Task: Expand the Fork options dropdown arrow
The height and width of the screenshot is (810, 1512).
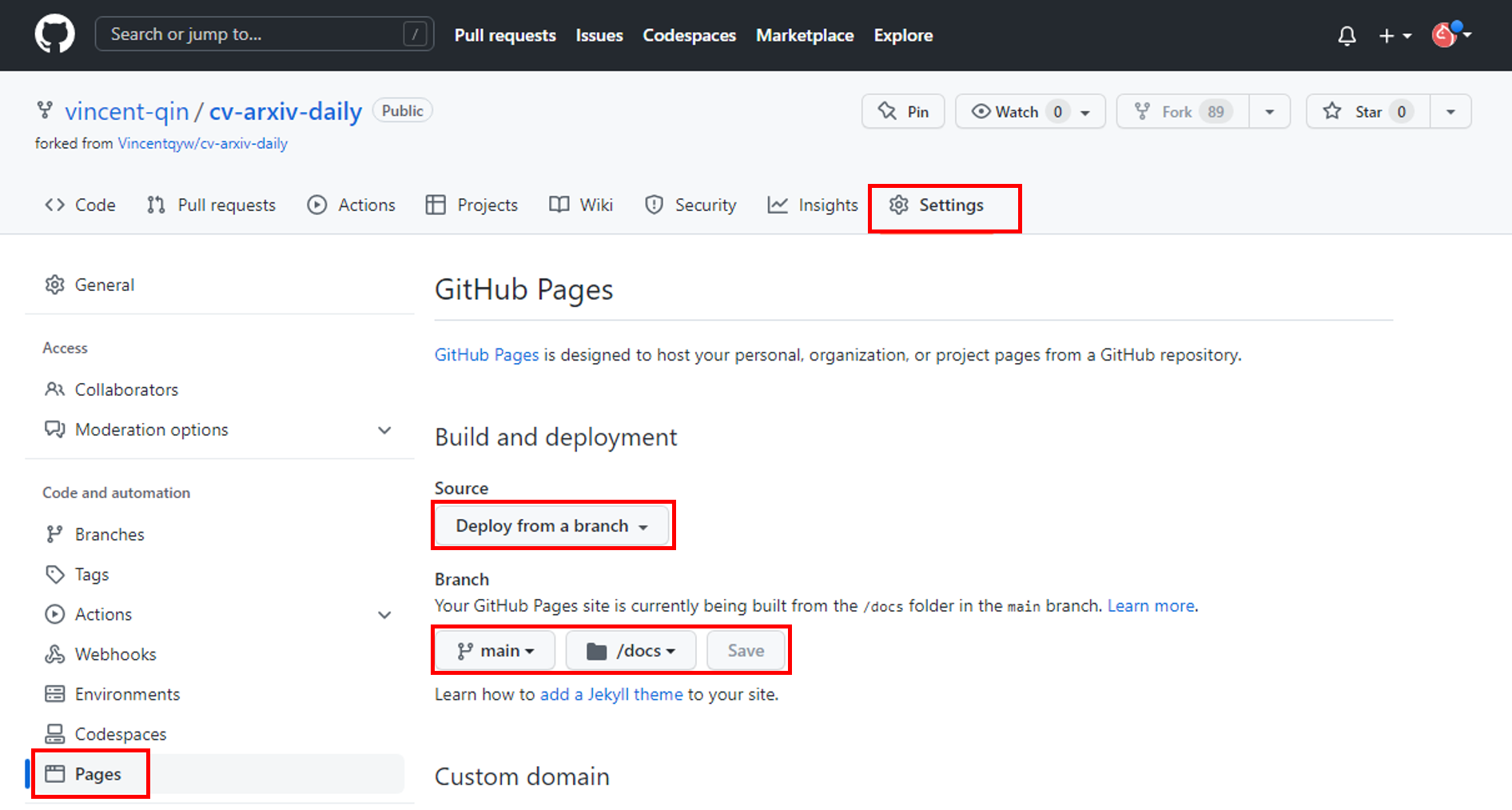Action: coord(1270,111)
